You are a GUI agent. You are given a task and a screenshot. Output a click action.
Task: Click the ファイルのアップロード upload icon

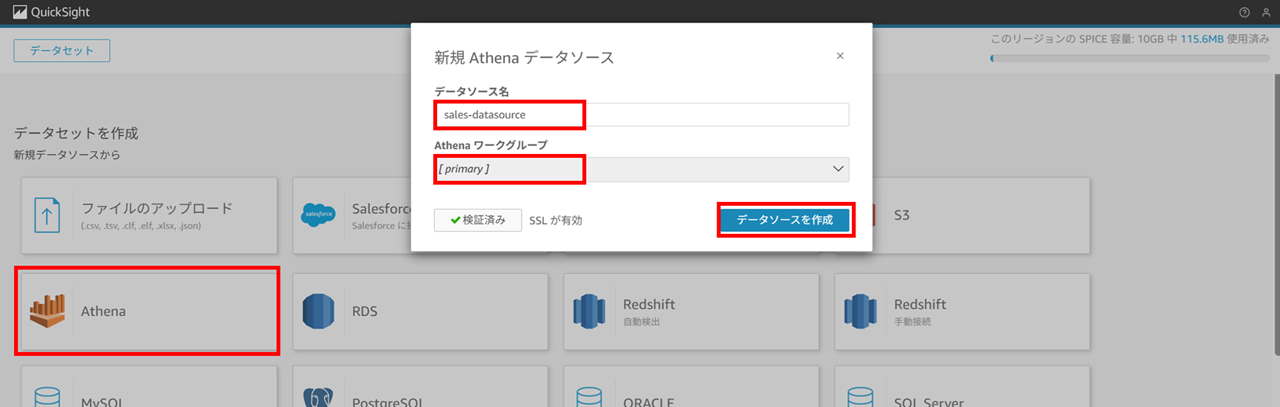47,215
